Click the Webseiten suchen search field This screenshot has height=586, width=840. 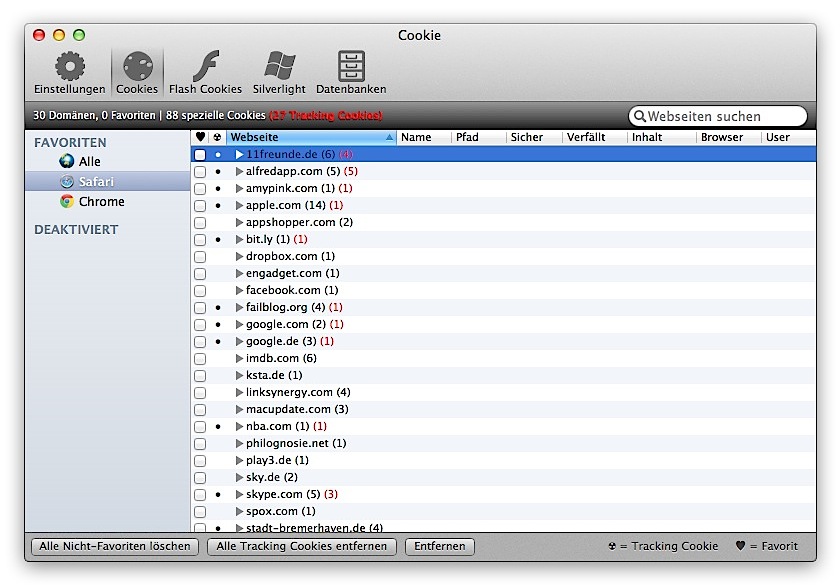(722, 116)
